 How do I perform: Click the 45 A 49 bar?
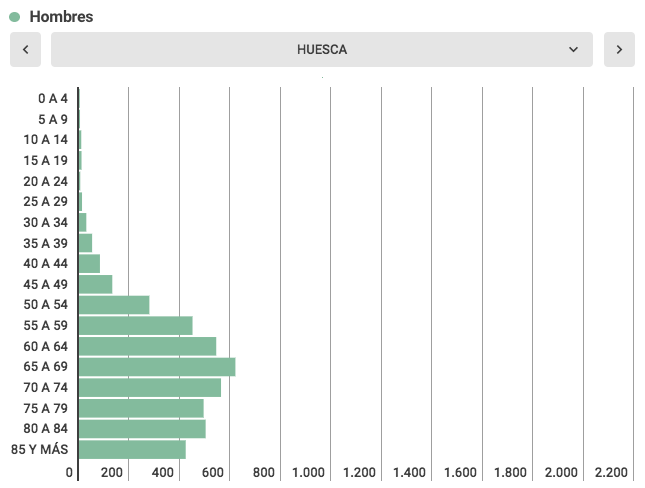pos(95,284)
